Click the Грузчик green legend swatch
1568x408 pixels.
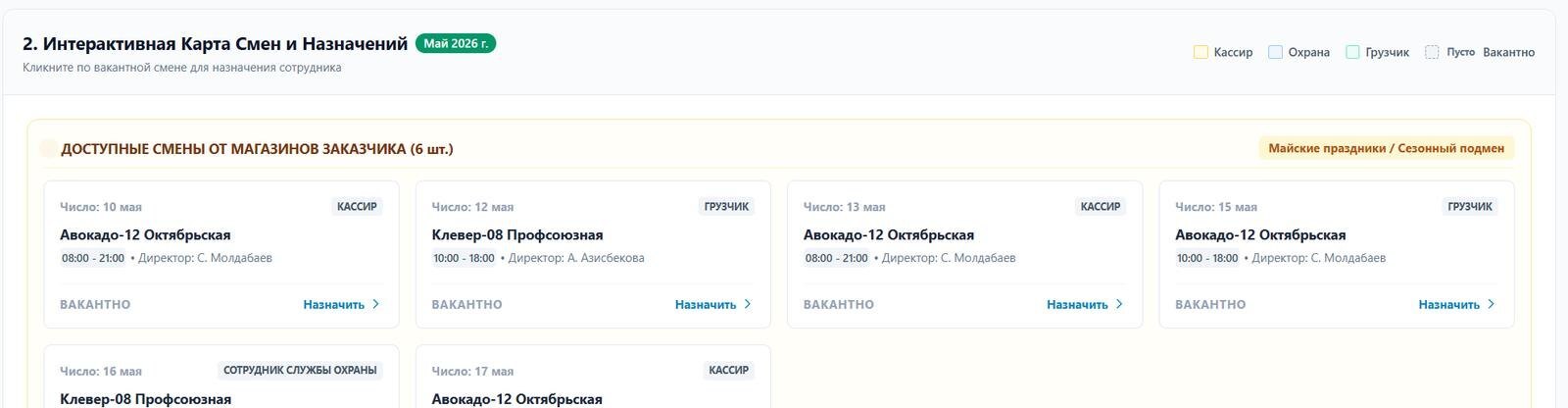[1352, 52]
